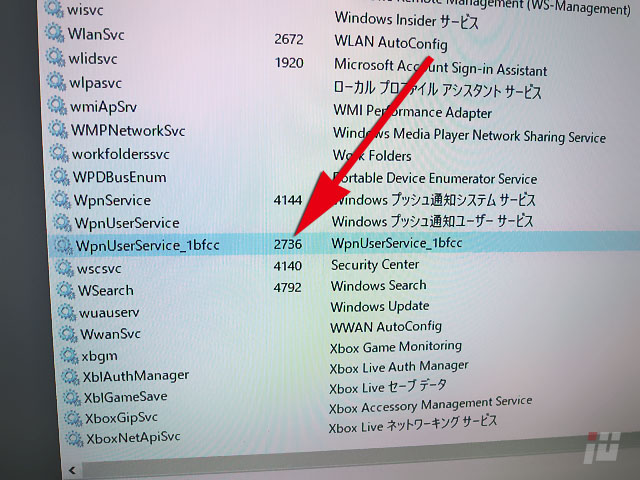Viewport: 640px width, 480px height.
Task: Click the gear icon beside WlanSvc
Action: (54, 33)
